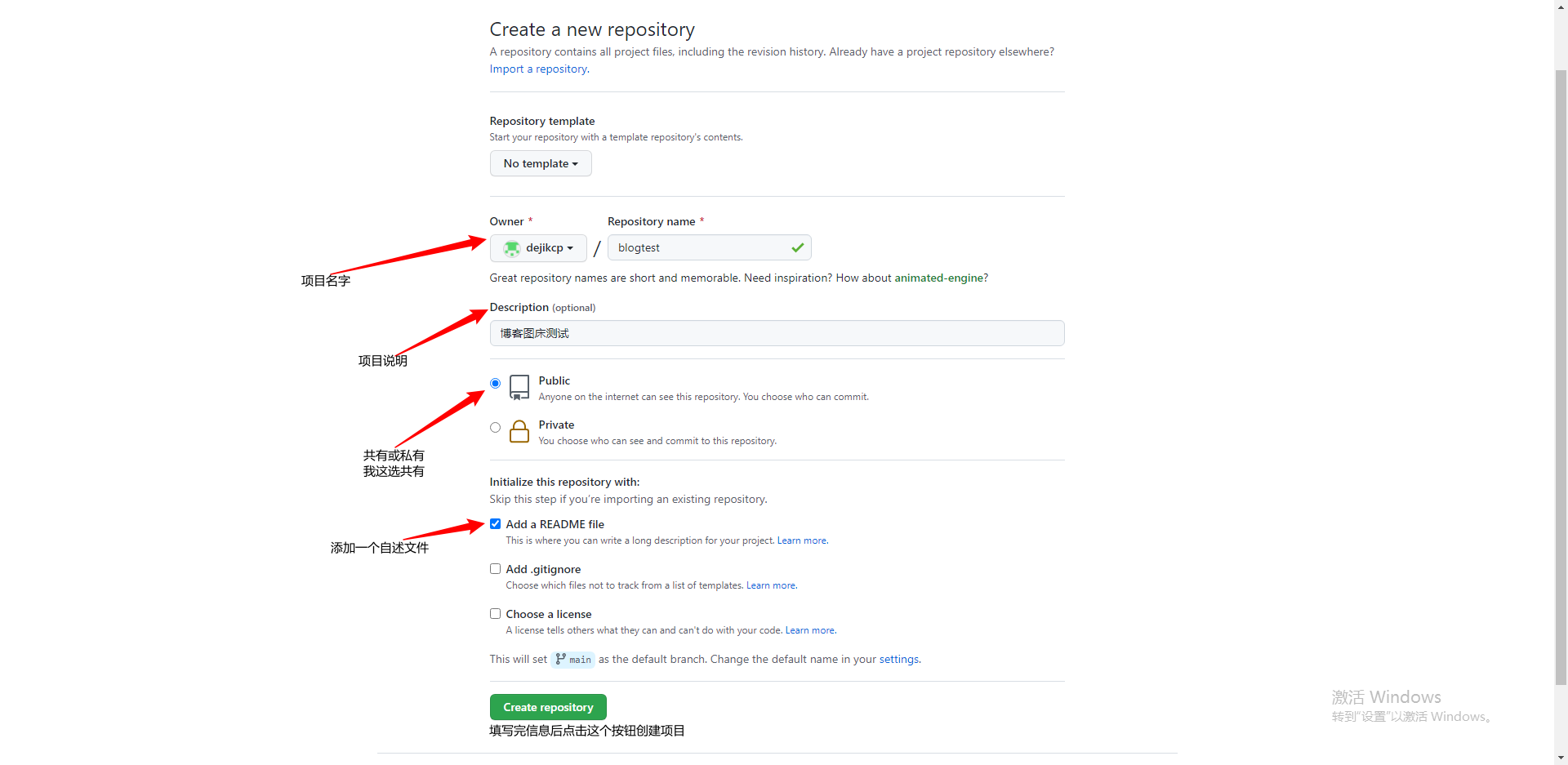
Task: Open the default branch settings link
Action: click(x=898, y=660)
